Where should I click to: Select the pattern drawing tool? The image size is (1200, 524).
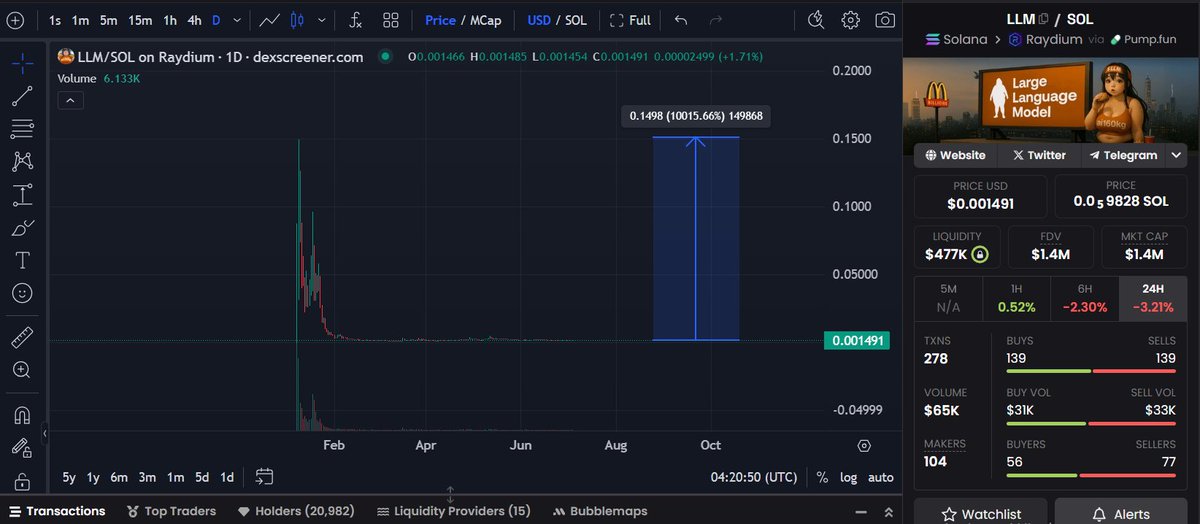pyautogui.click(x=22, y=161)
